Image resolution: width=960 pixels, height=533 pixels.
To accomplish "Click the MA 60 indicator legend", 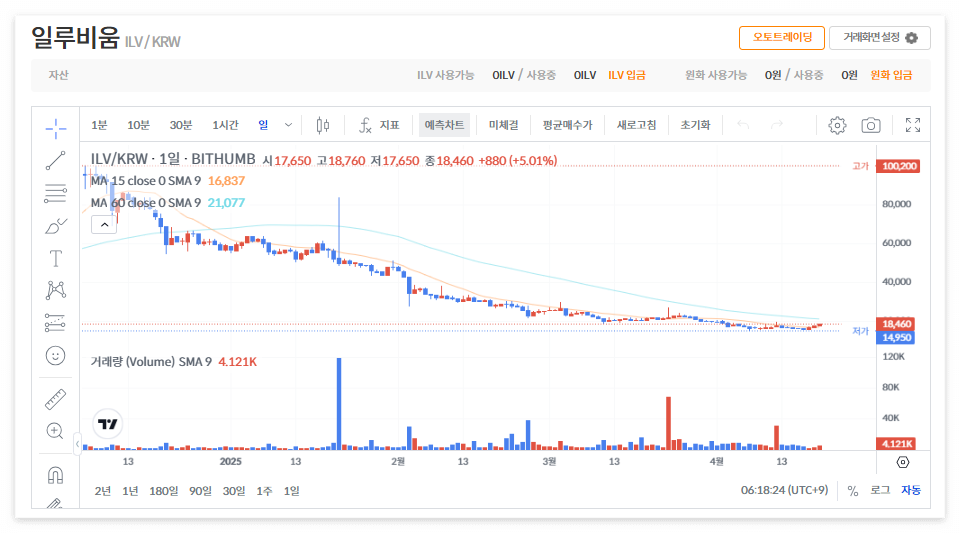I will pos(168,203).
